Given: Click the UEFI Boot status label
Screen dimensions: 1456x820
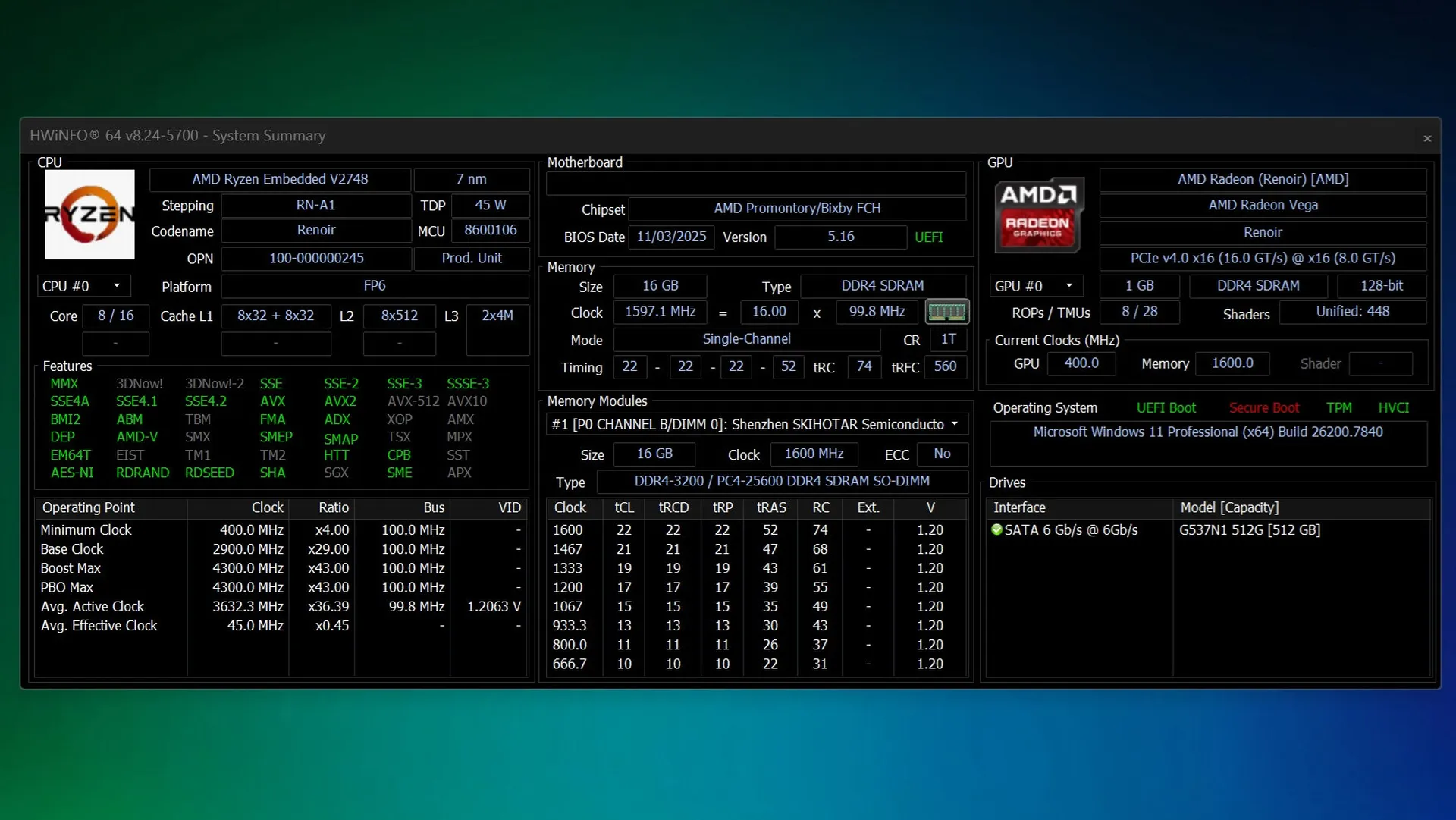Looking at the screenshot, I should pyautogui.click(x=1166, y=408).
